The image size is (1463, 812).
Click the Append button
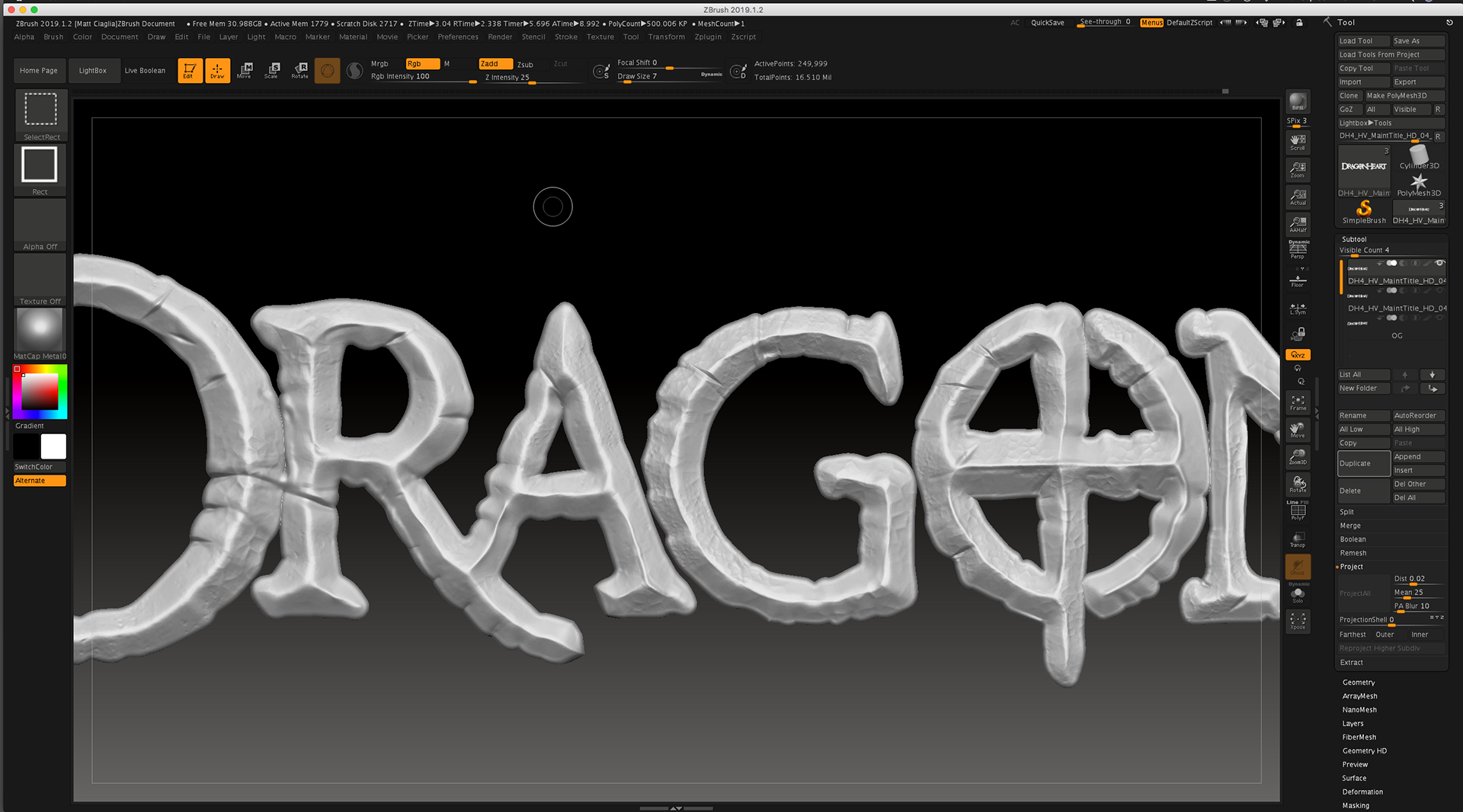click(1419, 457)
